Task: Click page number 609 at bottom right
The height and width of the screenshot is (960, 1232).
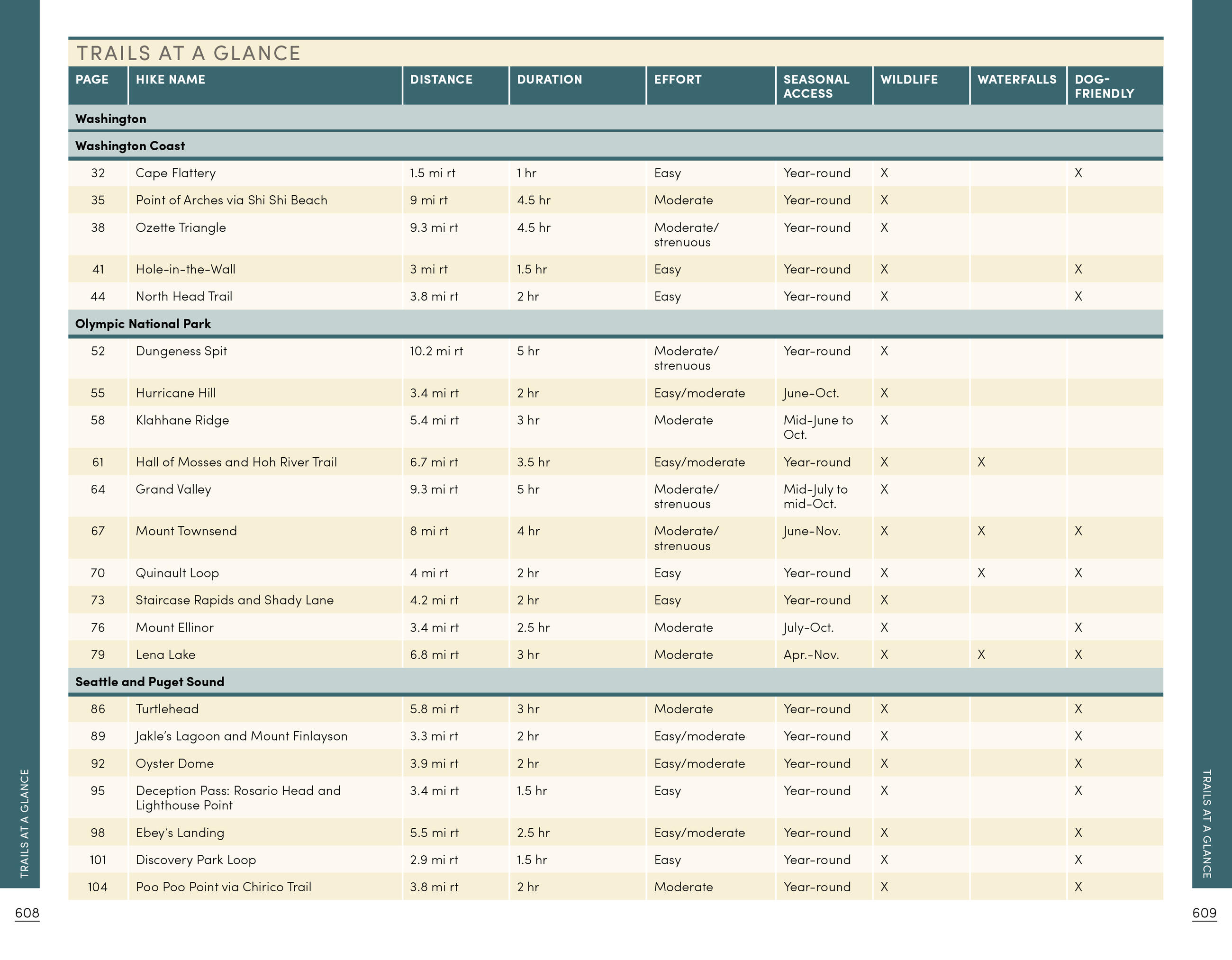Action: click(1204, 913)
